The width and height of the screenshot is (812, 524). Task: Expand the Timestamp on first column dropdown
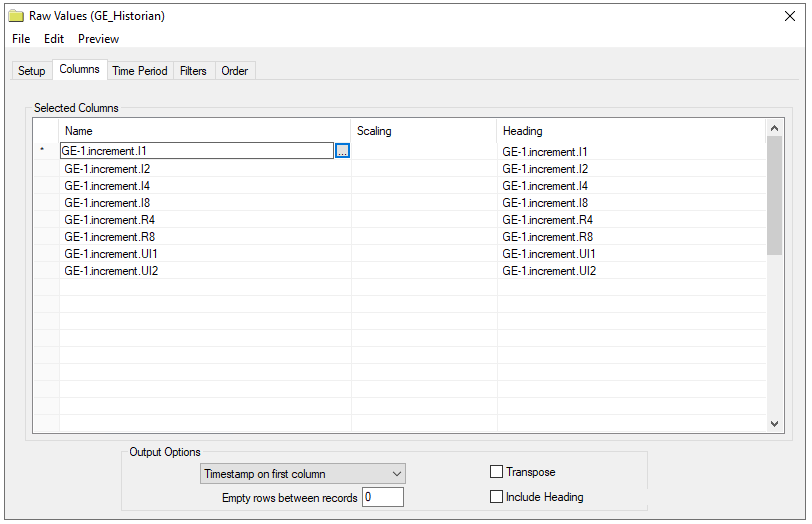[x=302, y=474]
